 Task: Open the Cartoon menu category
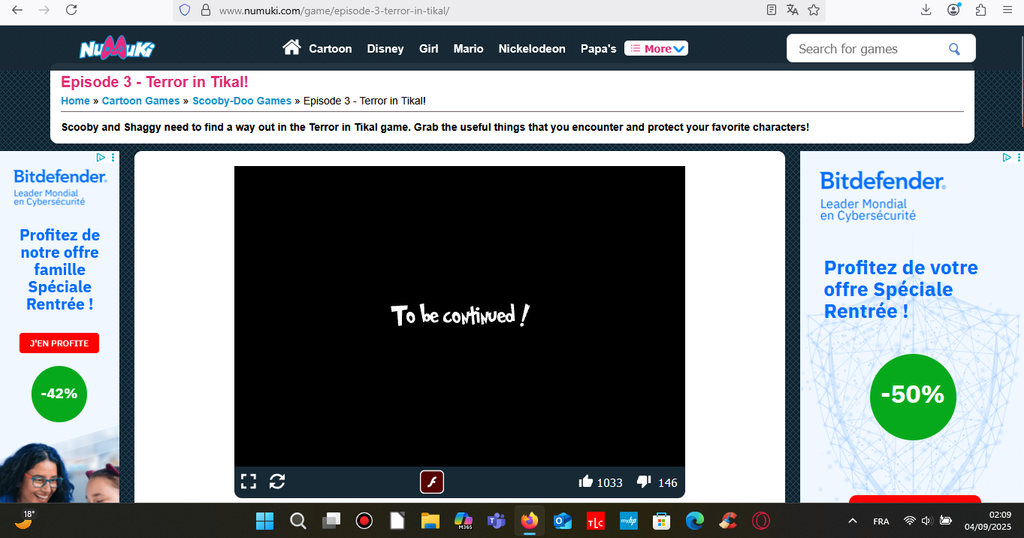[330, 49]
